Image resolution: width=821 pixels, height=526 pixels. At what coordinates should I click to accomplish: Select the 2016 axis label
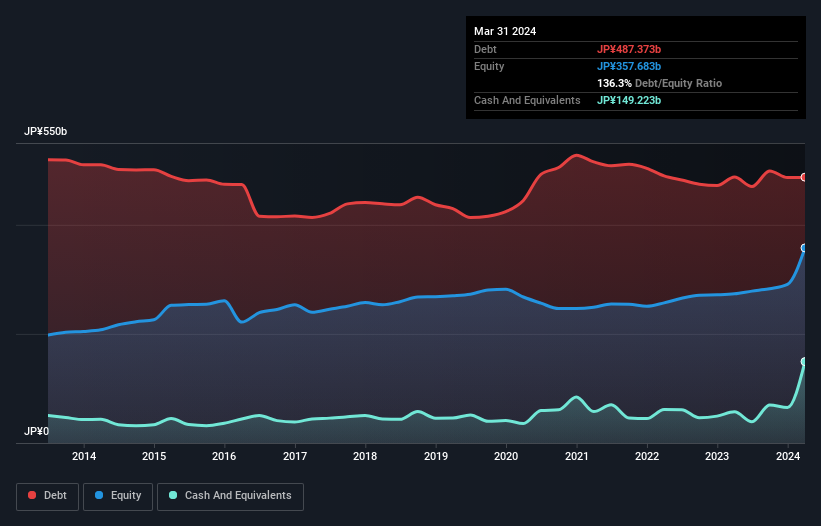224,456
